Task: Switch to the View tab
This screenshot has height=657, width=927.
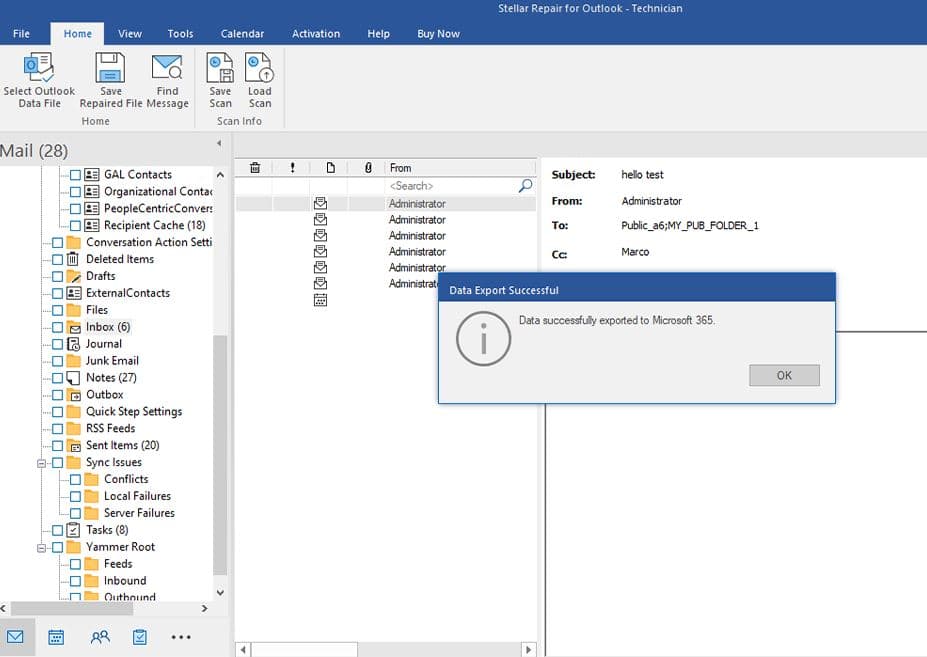Action: [129, 34]
